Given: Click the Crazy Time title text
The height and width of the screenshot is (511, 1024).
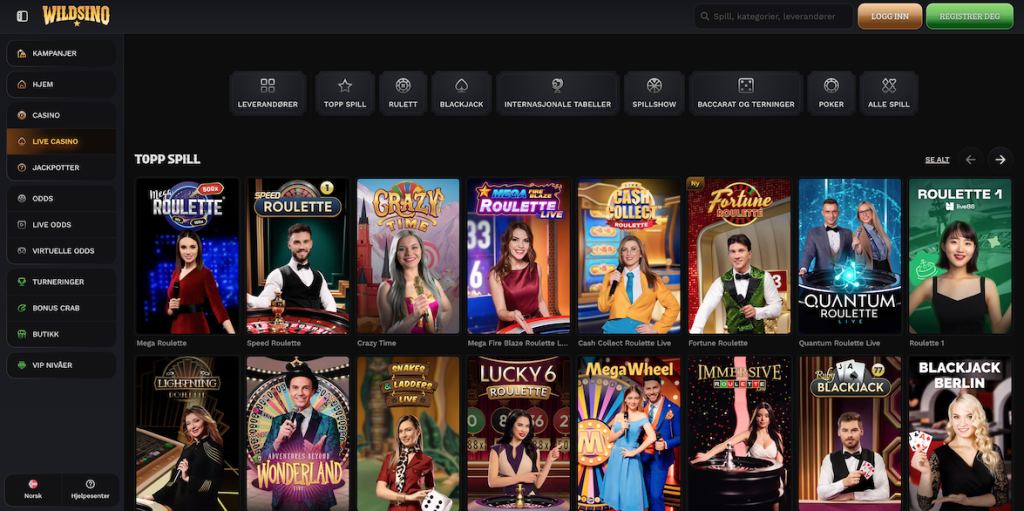Looking at the screenshot, I should tap(377, 343).
